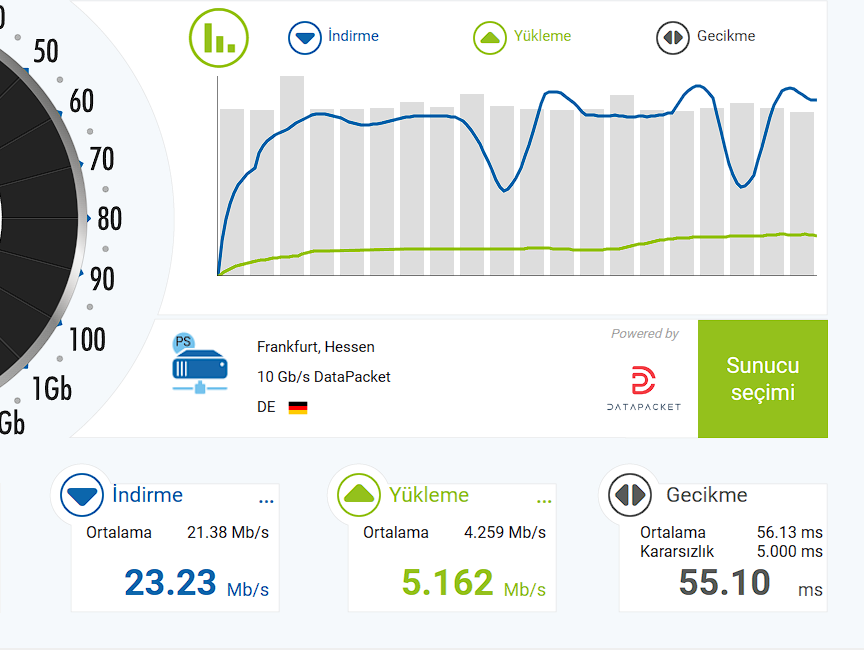864x650 pixels.
Task: Toggle the Gecikme latency graph icon
Action: (673, 38)
